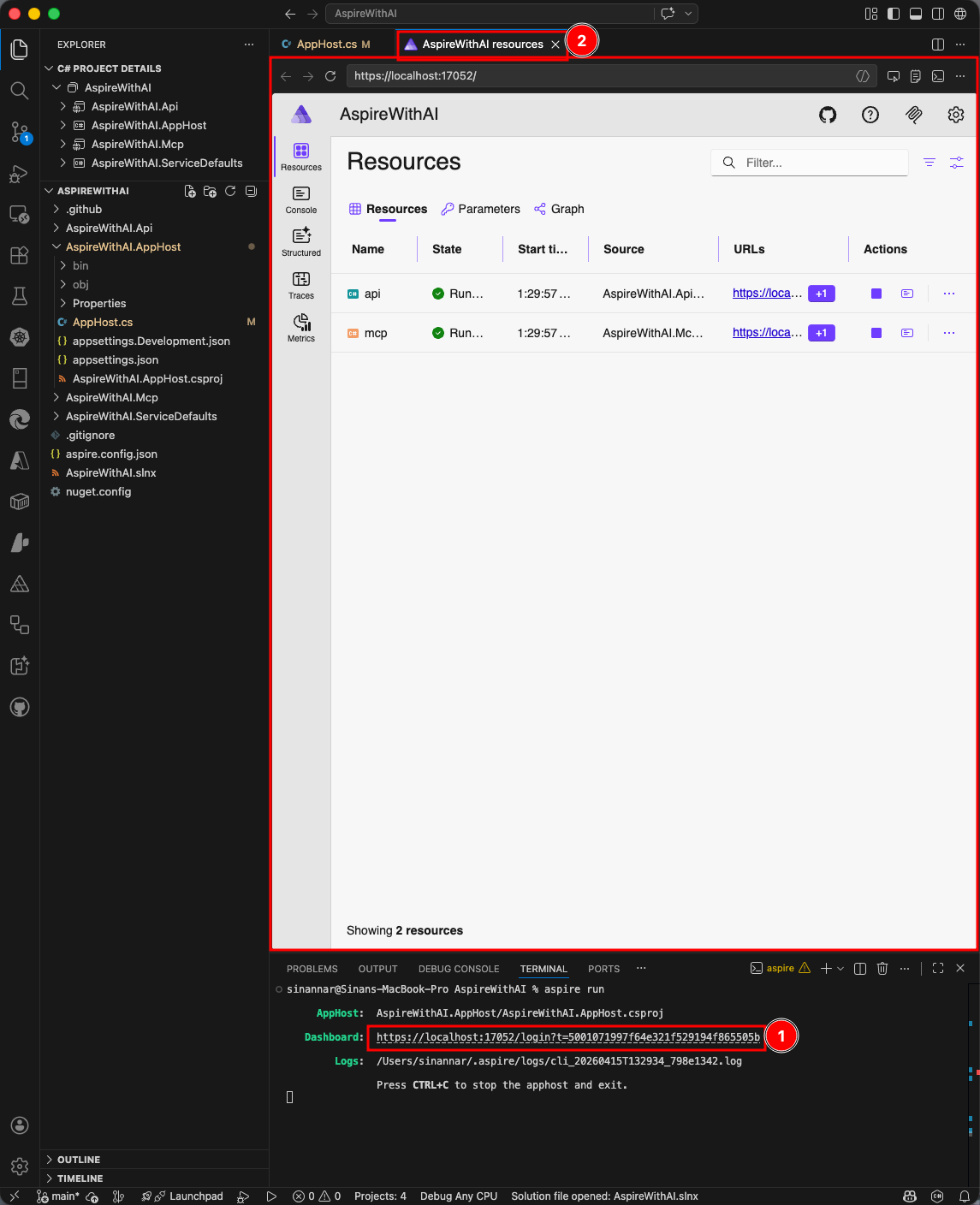The image size is (980, 1205).
Task: Expand the OUTLINE section
Action: [x=79, y=1160]
